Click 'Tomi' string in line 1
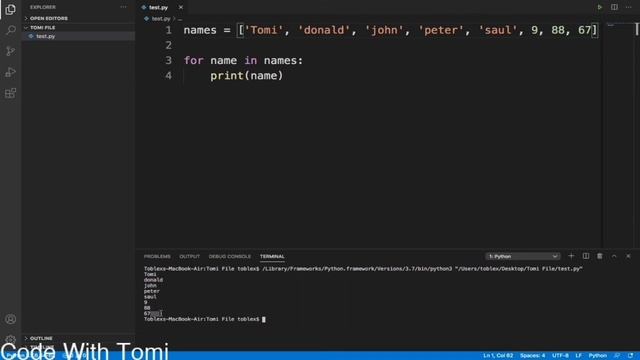The image size is (640, 360). coord(263,30)
